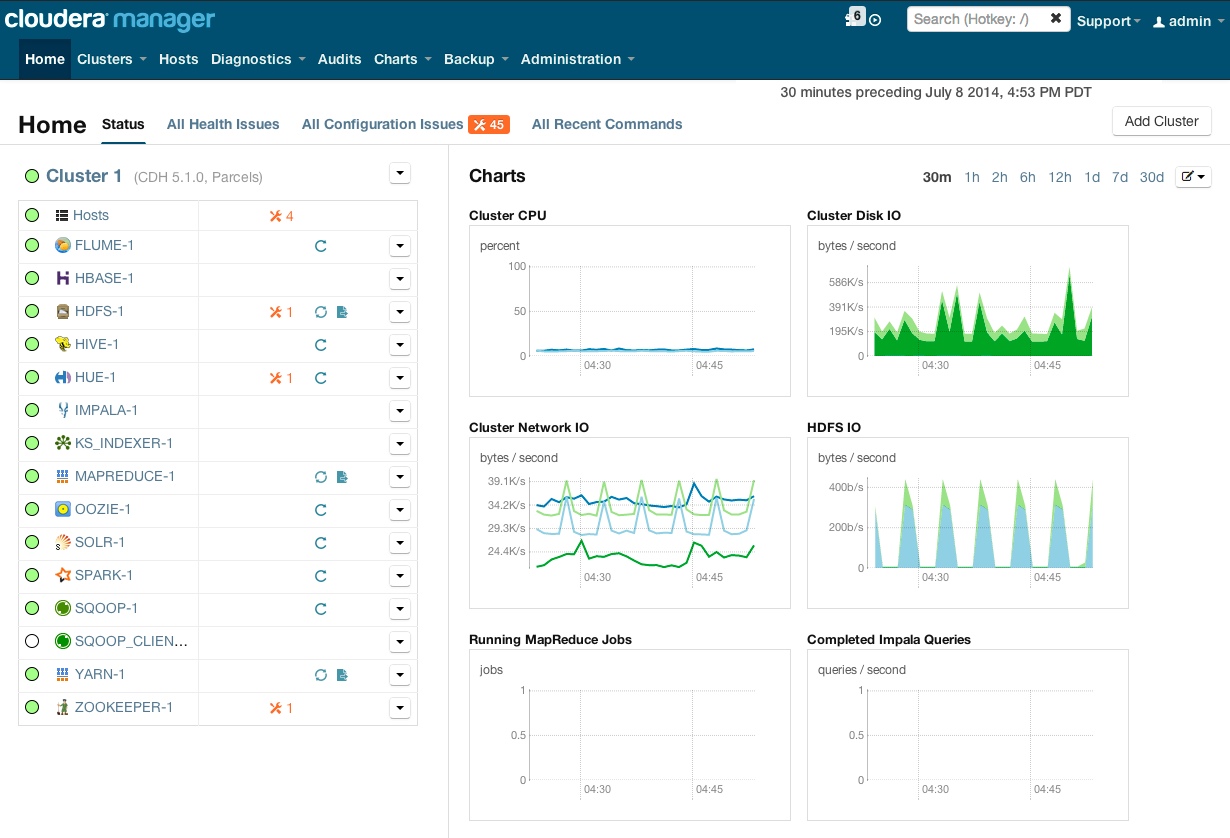This screenshot has height=838, width=1230.
Task: Click the deploy client configuration icon for HDFS-1
Action: 342,312
